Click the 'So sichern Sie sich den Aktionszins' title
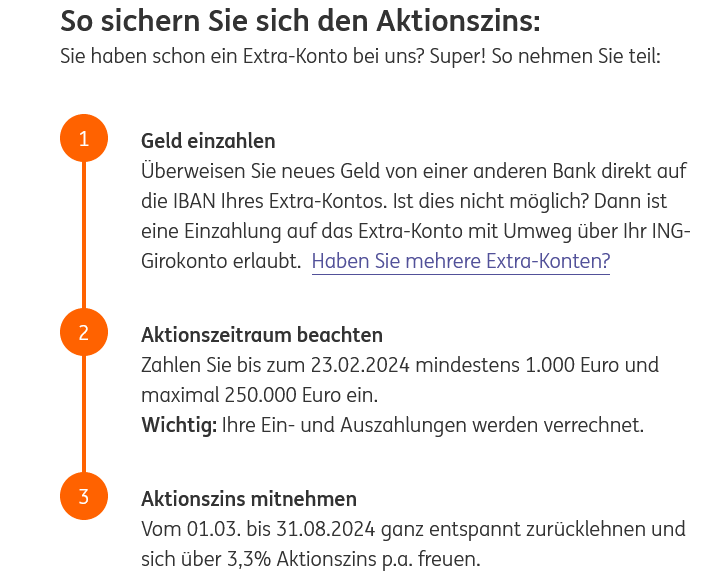Screen dimensions: 718x573 tap(300, 21)
